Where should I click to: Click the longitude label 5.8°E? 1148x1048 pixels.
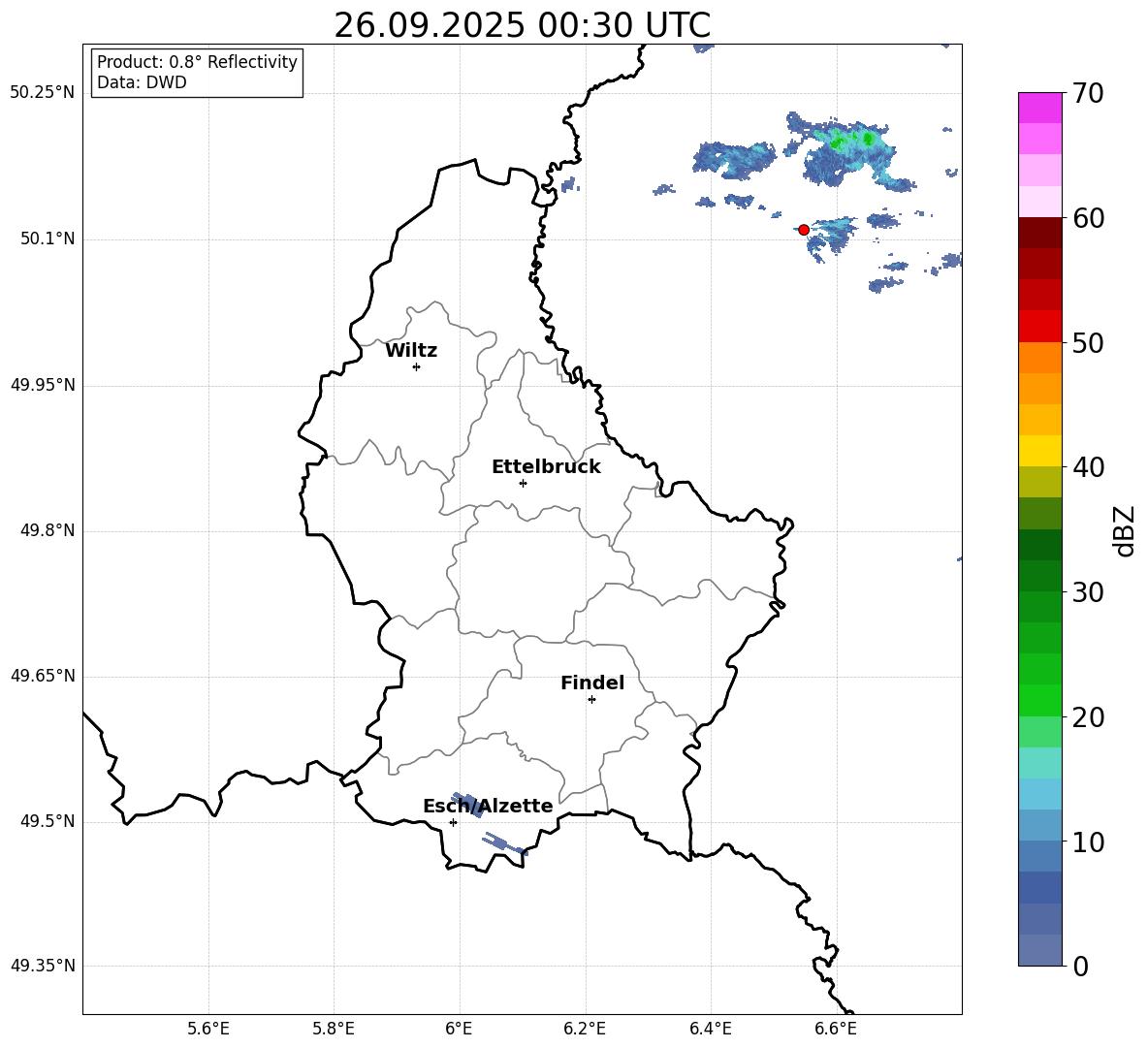click(x=334, y=1030)
